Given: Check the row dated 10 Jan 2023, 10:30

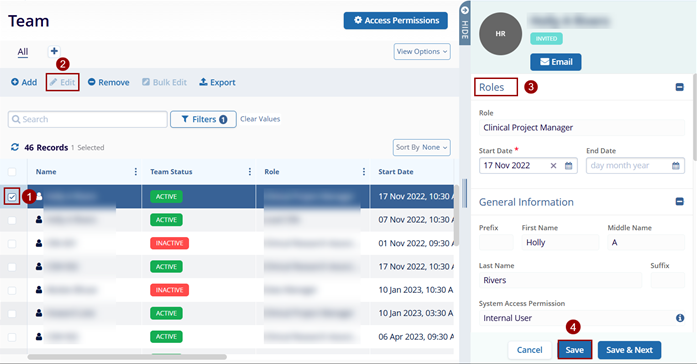Looking at the screenshot, I should 12,290.
